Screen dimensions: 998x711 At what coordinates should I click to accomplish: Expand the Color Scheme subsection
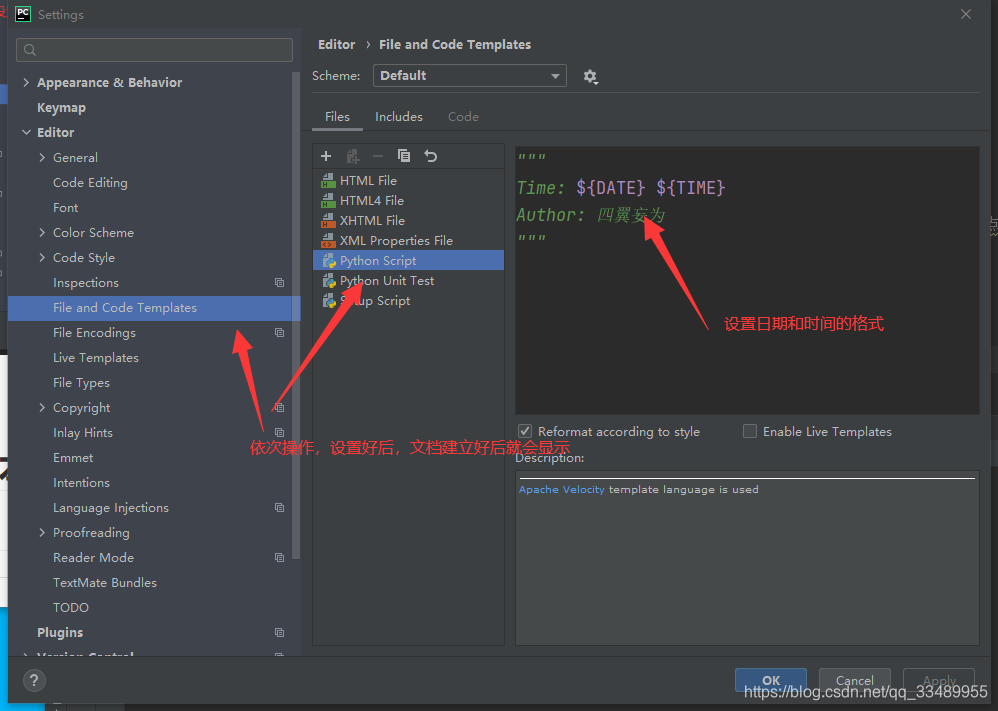coord(42,232)
